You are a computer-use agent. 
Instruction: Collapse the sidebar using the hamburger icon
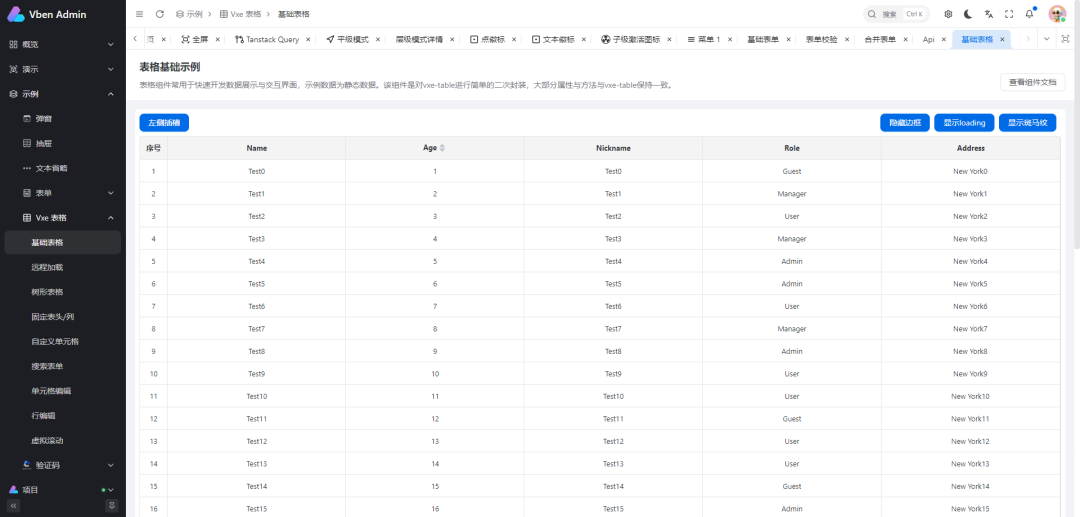point(139,14)
